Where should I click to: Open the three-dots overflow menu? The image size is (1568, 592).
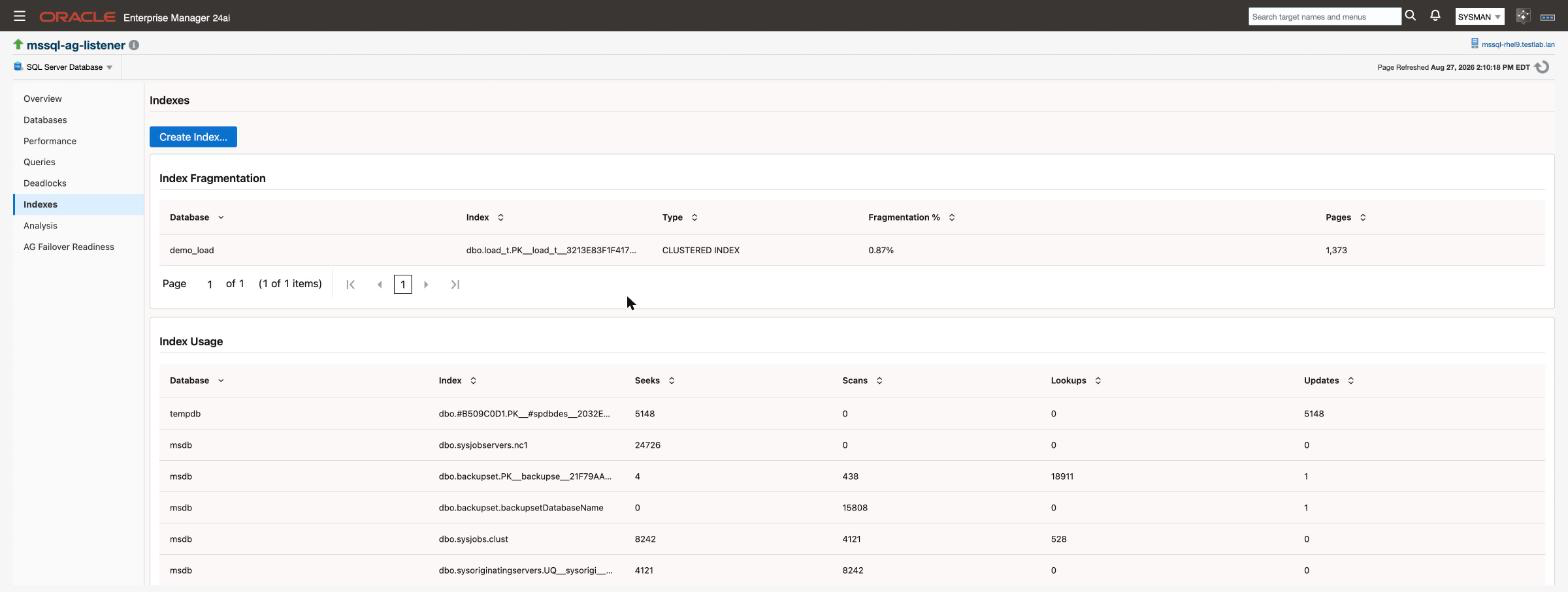1547,16
